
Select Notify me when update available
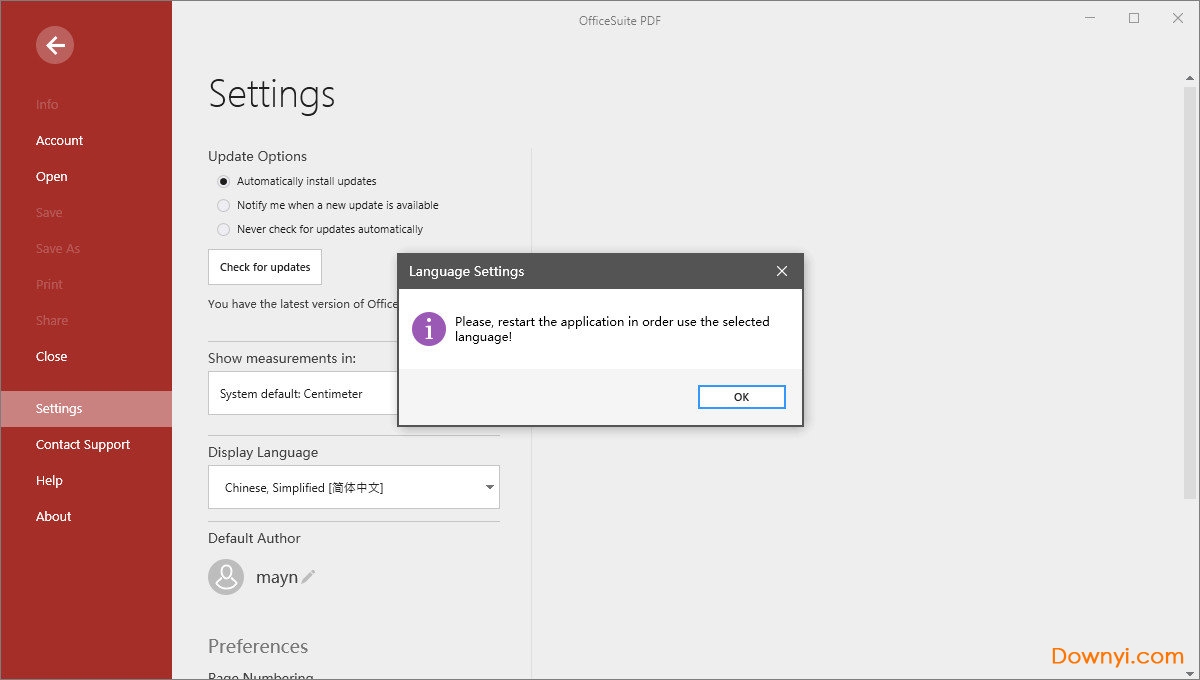tap(224, 206)
